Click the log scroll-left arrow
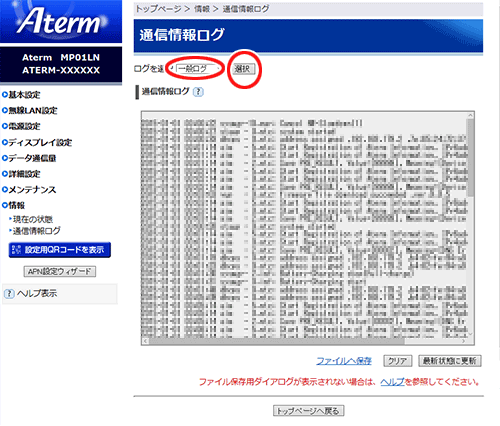 [x=145, y=341]
